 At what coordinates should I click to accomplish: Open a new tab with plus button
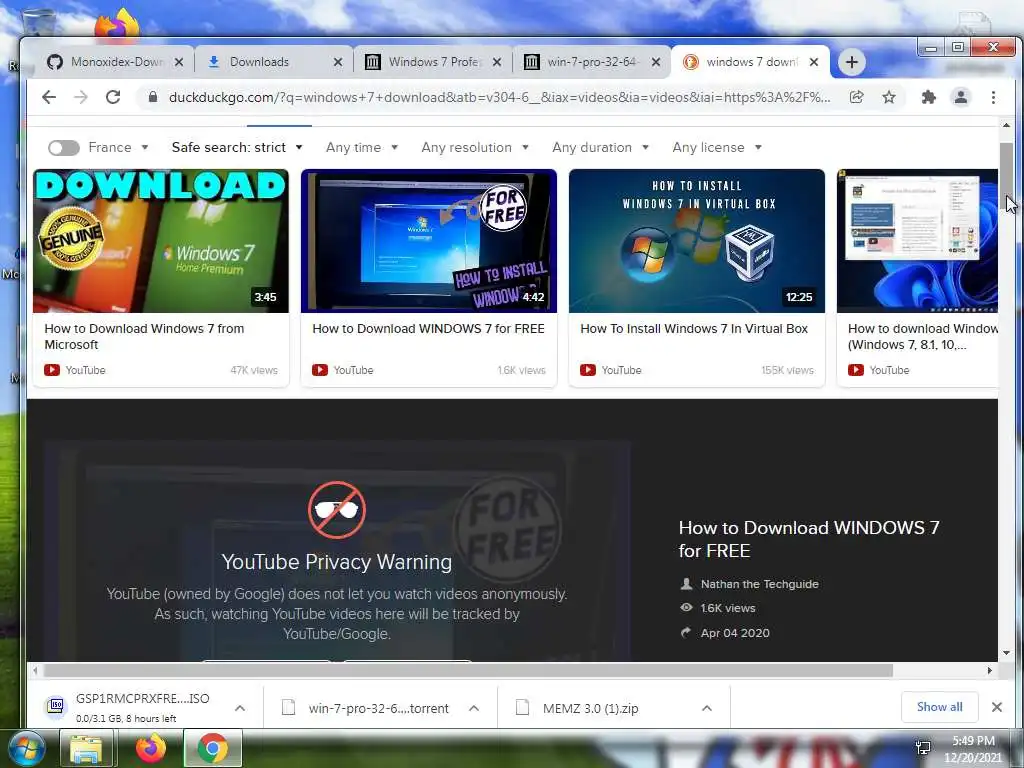coord(852,62)
